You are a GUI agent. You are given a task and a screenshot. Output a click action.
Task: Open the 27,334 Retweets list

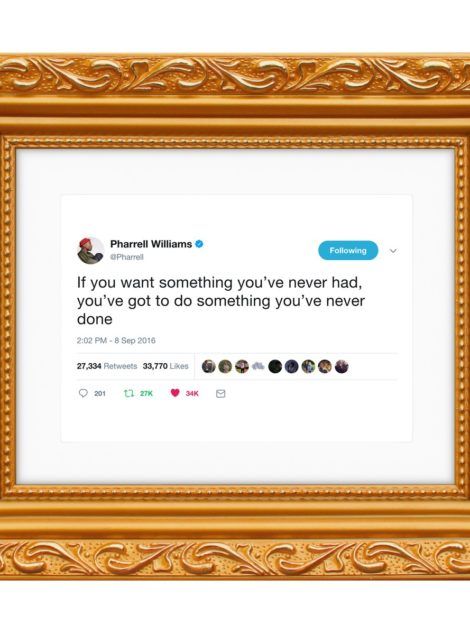coord(107,366)
